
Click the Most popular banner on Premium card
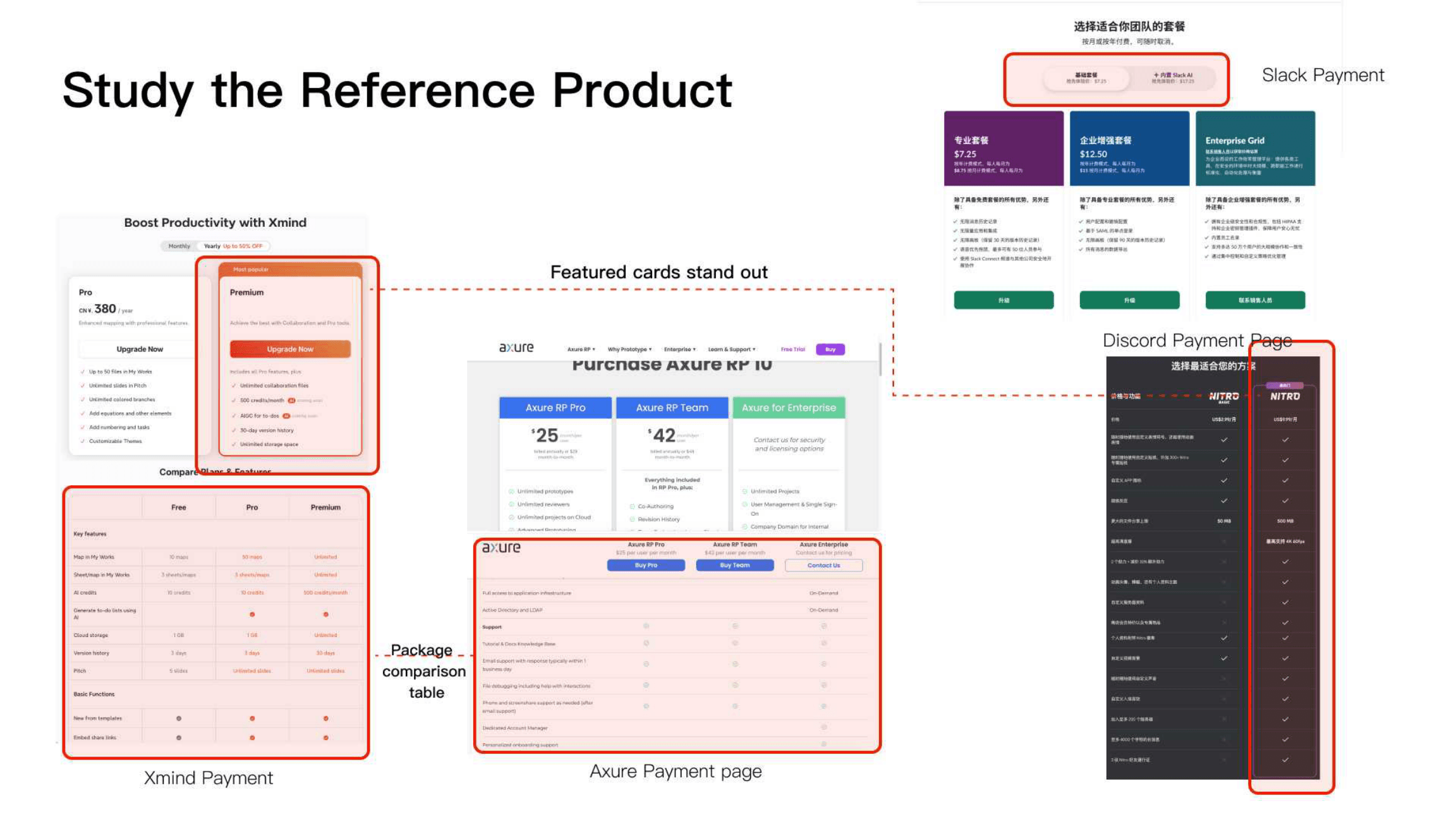tap(290, 269)
